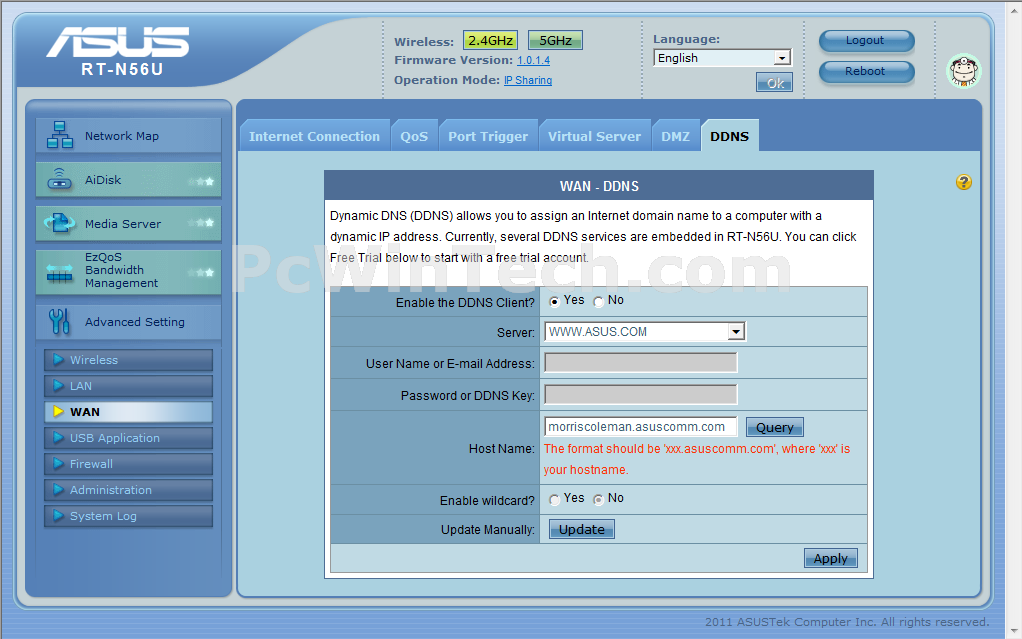
Task: Switch to the DMZ tab
Action: (x=675, y=136)
